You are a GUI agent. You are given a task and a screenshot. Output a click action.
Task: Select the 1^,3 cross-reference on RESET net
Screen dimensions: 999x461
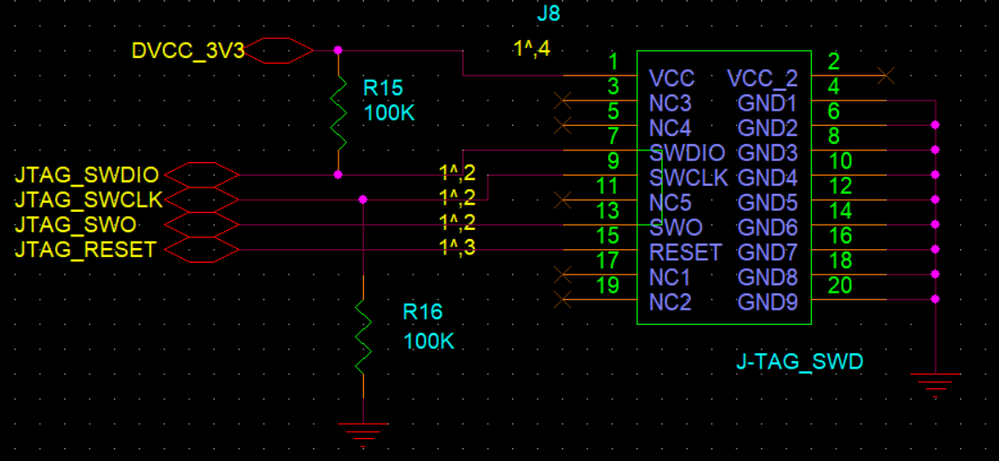(x=457, y=248)
